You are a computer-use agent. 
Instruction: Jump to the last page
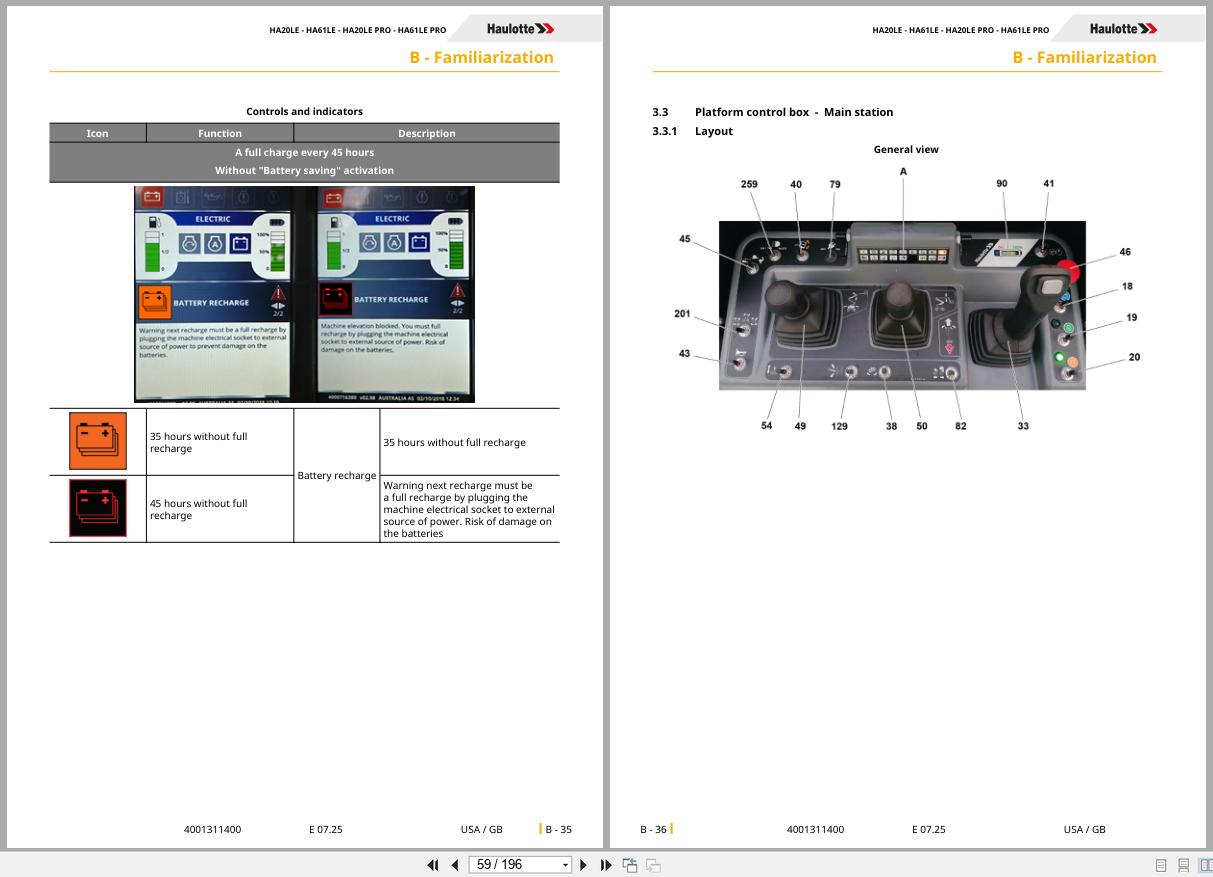click(x=606, y=865)
